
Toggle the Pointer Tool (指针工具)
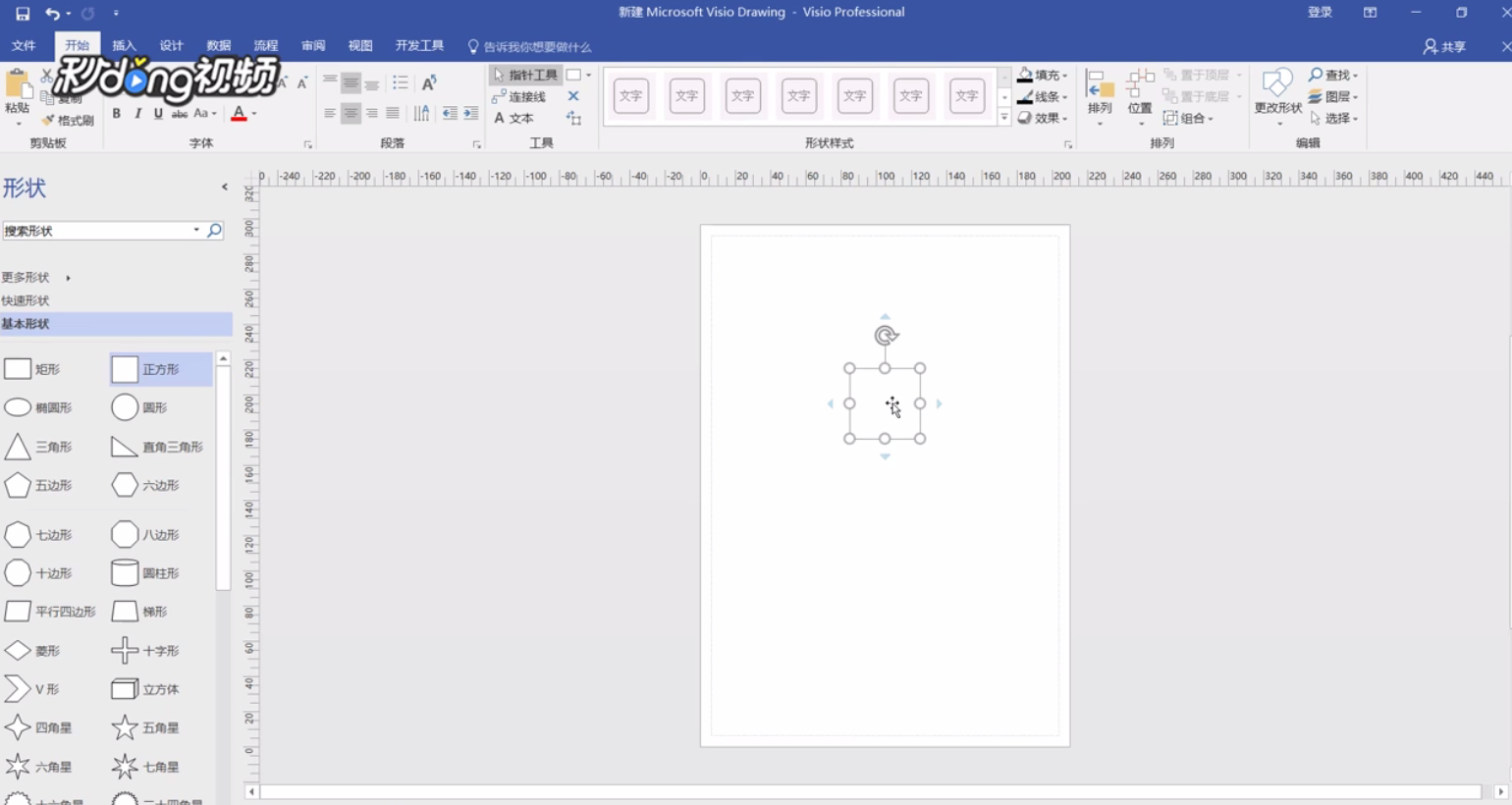click(525, 75)
